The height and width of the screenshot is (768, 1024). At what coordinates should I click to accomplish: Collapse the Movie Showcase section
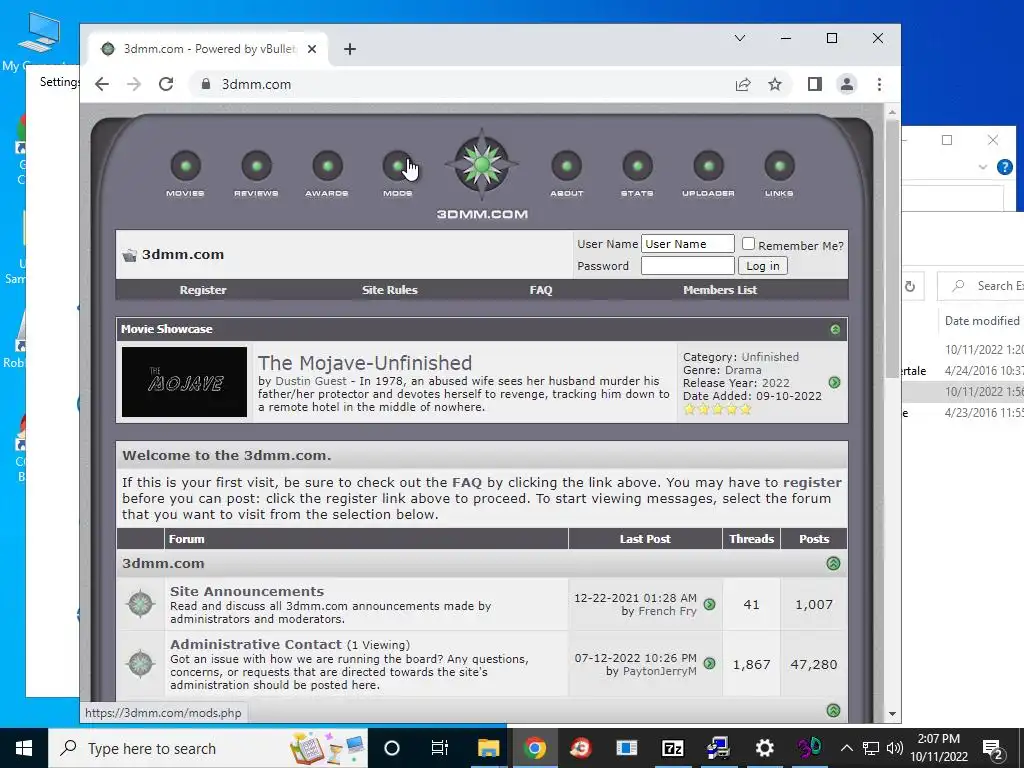(x=835, y=329)
